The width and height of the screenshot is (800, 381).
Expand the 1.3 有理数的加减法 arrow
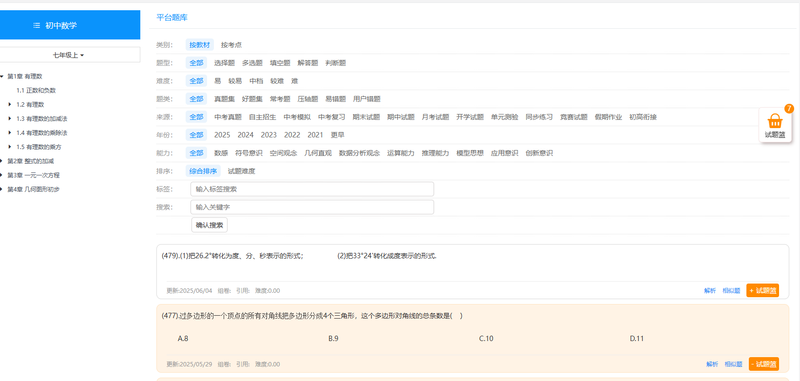point(10,119)
